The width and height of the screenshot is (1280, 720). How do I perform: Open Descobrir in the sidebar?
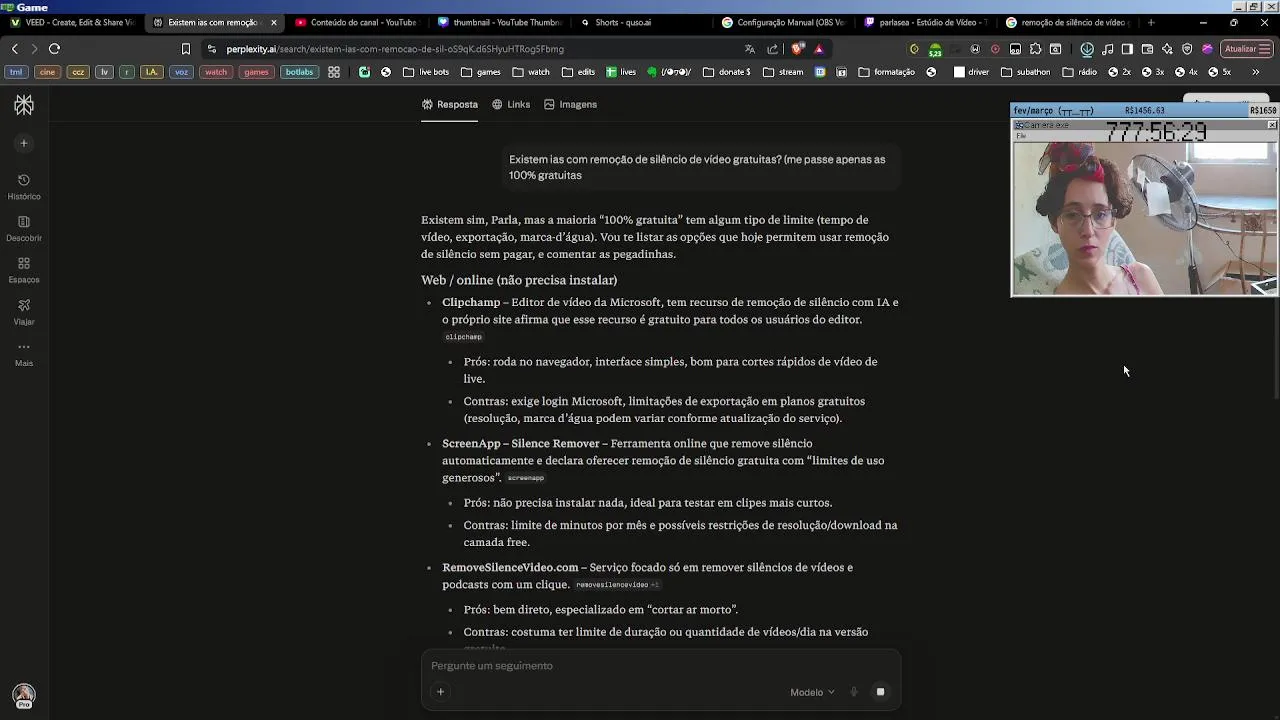pyautogui.click(x=24, y=228)
